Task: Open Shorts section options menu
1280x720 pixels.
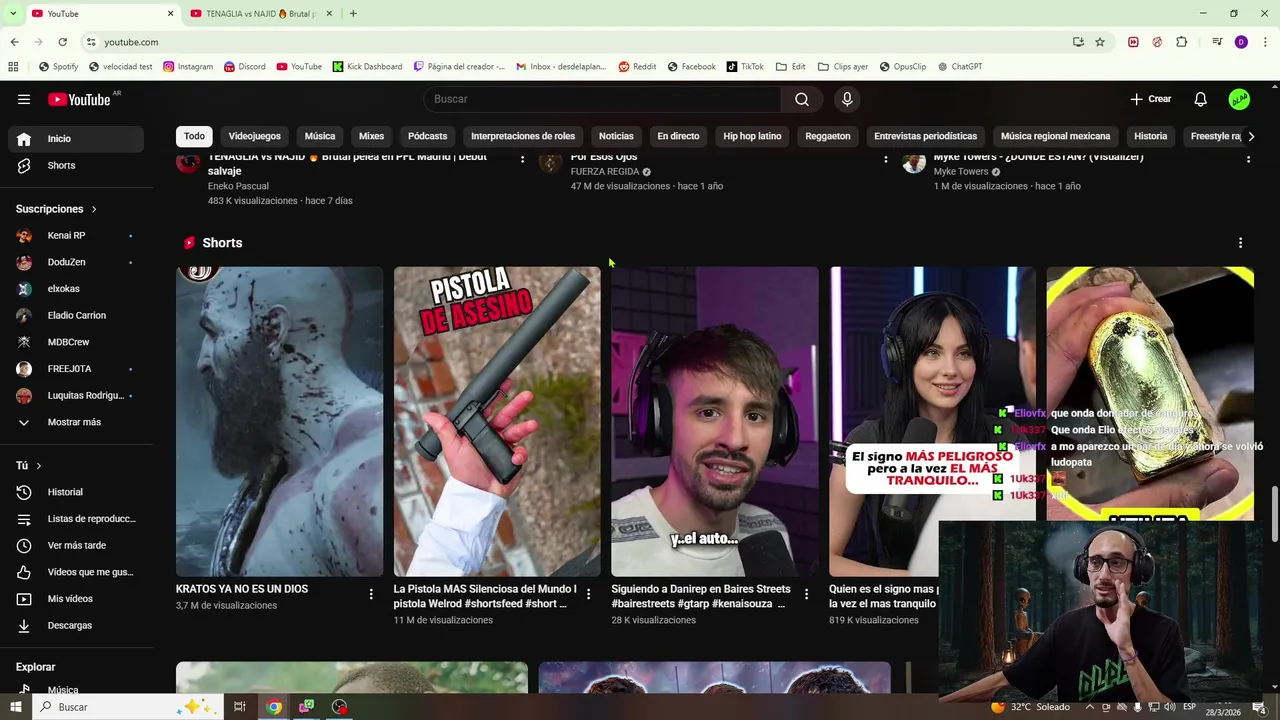Action: tap(1240, 243)
